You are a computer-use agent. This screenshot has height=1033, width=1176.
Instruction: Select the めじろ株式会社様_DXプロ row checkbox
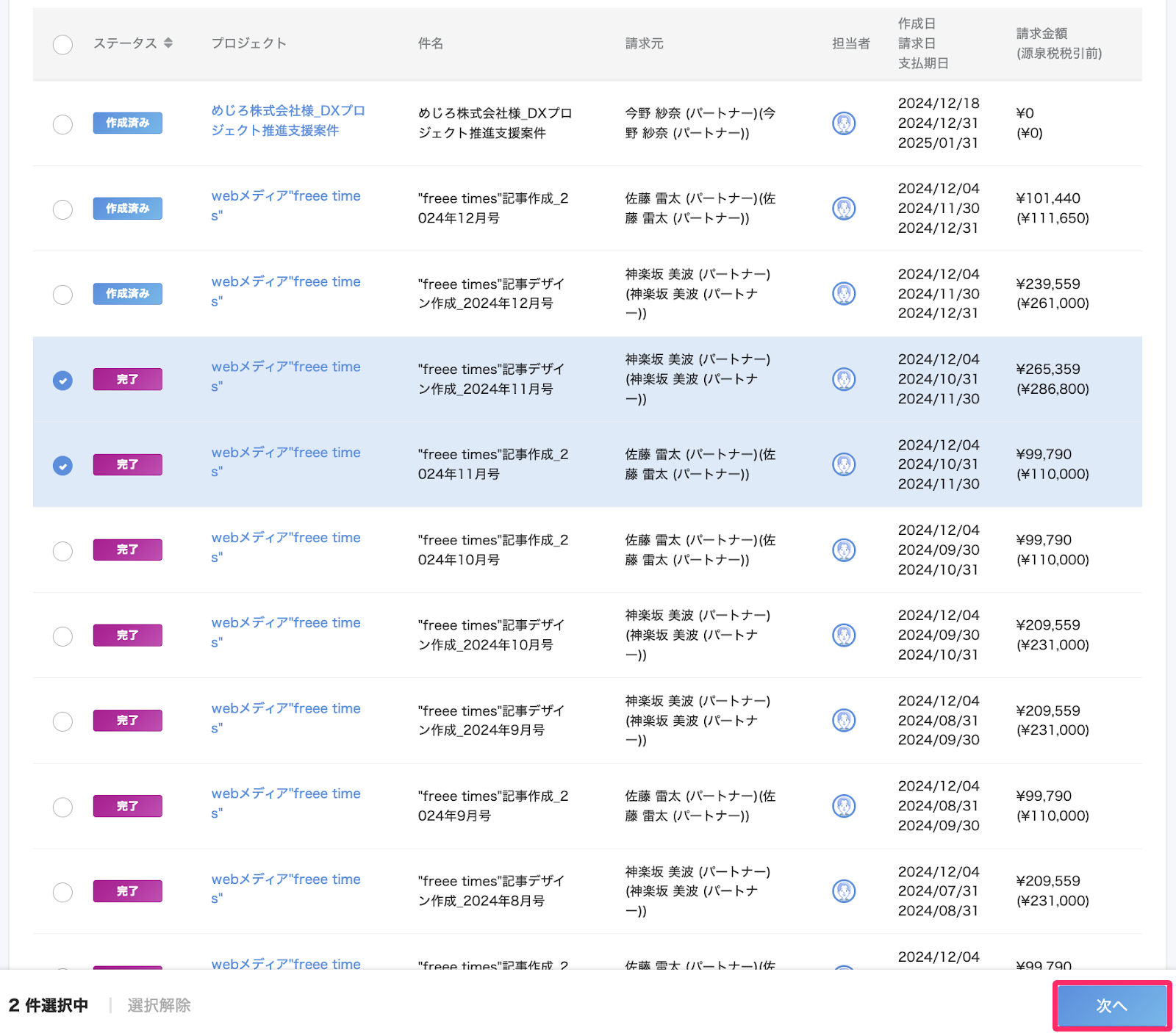coord(62,123)
